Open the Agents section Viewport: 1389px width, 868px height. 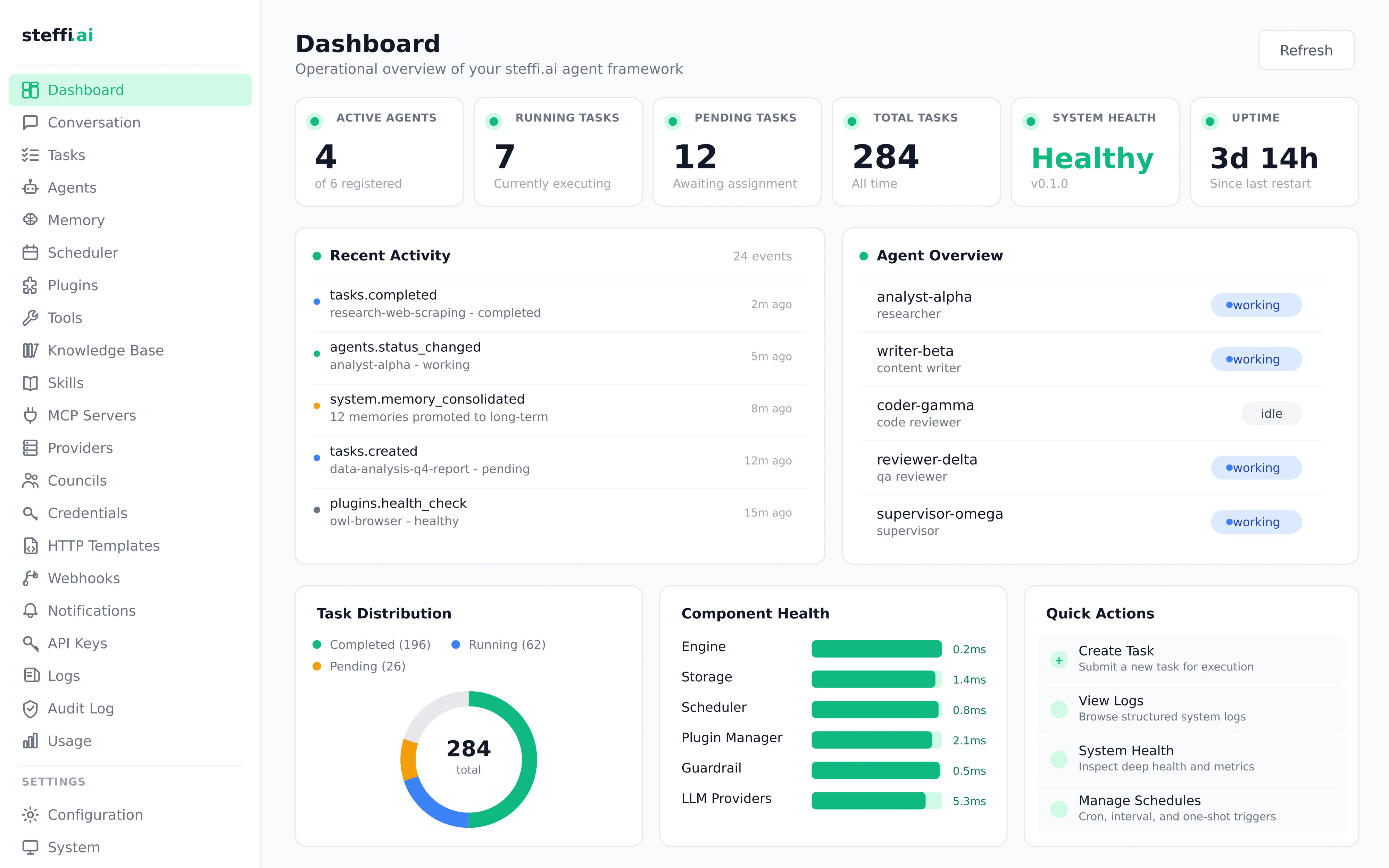(130, 188)
